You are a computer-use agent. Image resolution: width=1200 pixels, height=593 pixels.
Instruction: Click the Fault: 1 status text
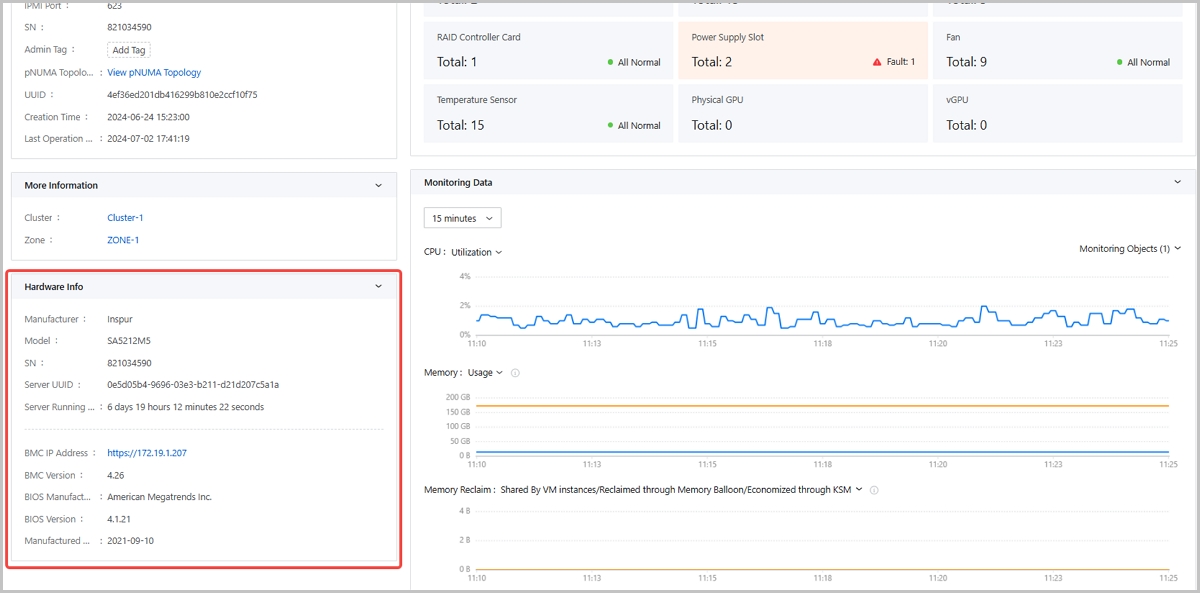click(x=901, y=62)
